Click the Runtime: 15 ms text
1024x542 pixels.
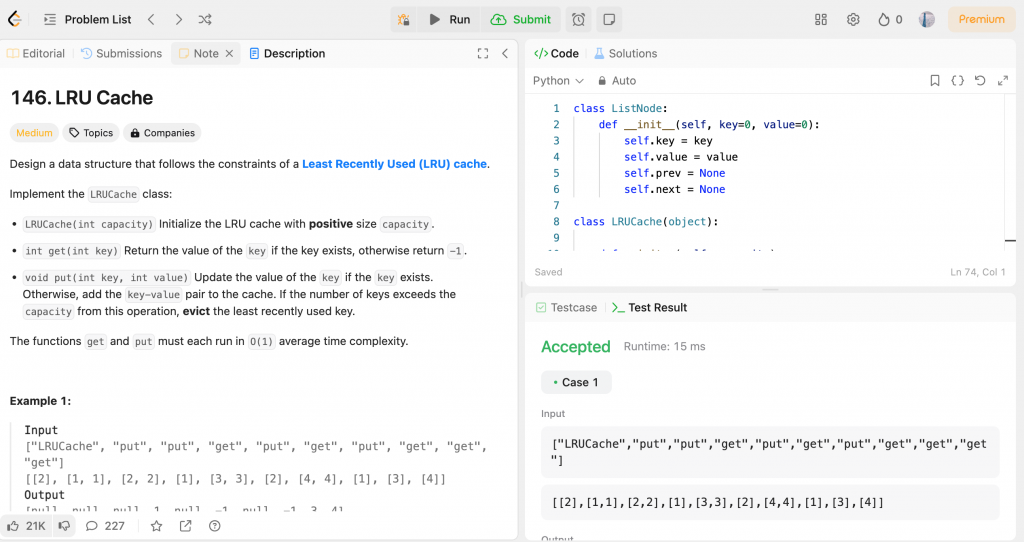pos(664,347)
